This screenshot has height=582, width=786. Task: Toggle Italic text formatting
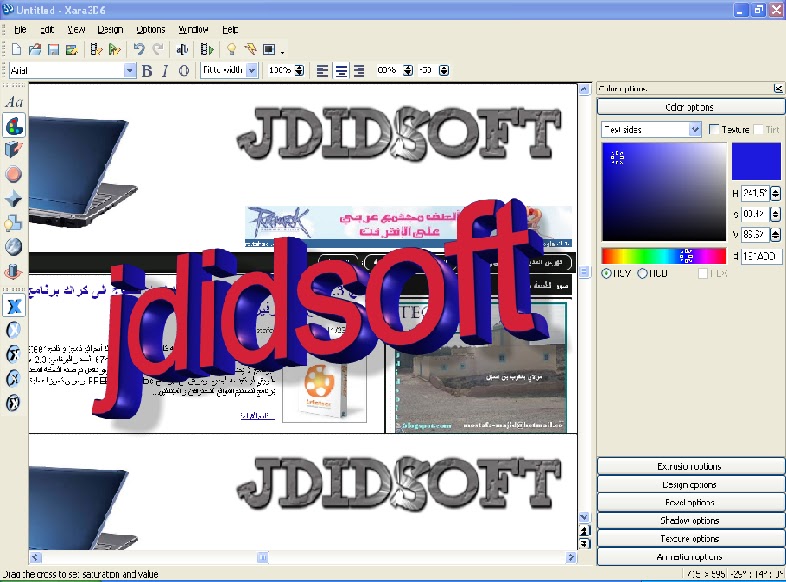click(165, 71)
